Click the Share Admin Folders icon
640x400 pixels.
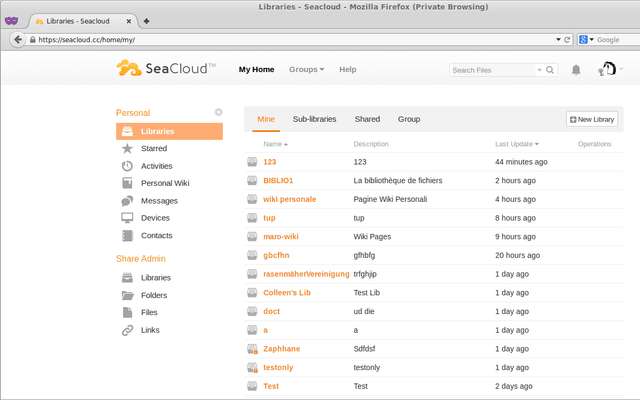(x=127, y=295)
